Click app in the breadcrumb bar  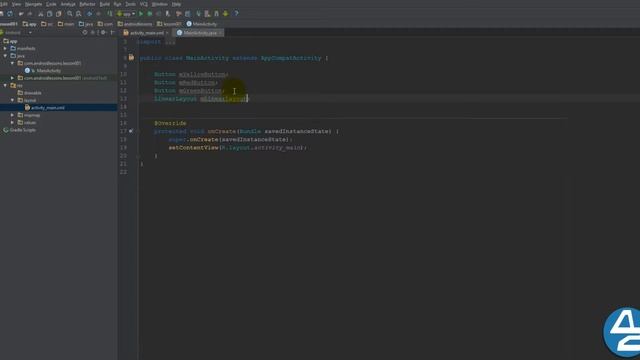coord(29,24)
